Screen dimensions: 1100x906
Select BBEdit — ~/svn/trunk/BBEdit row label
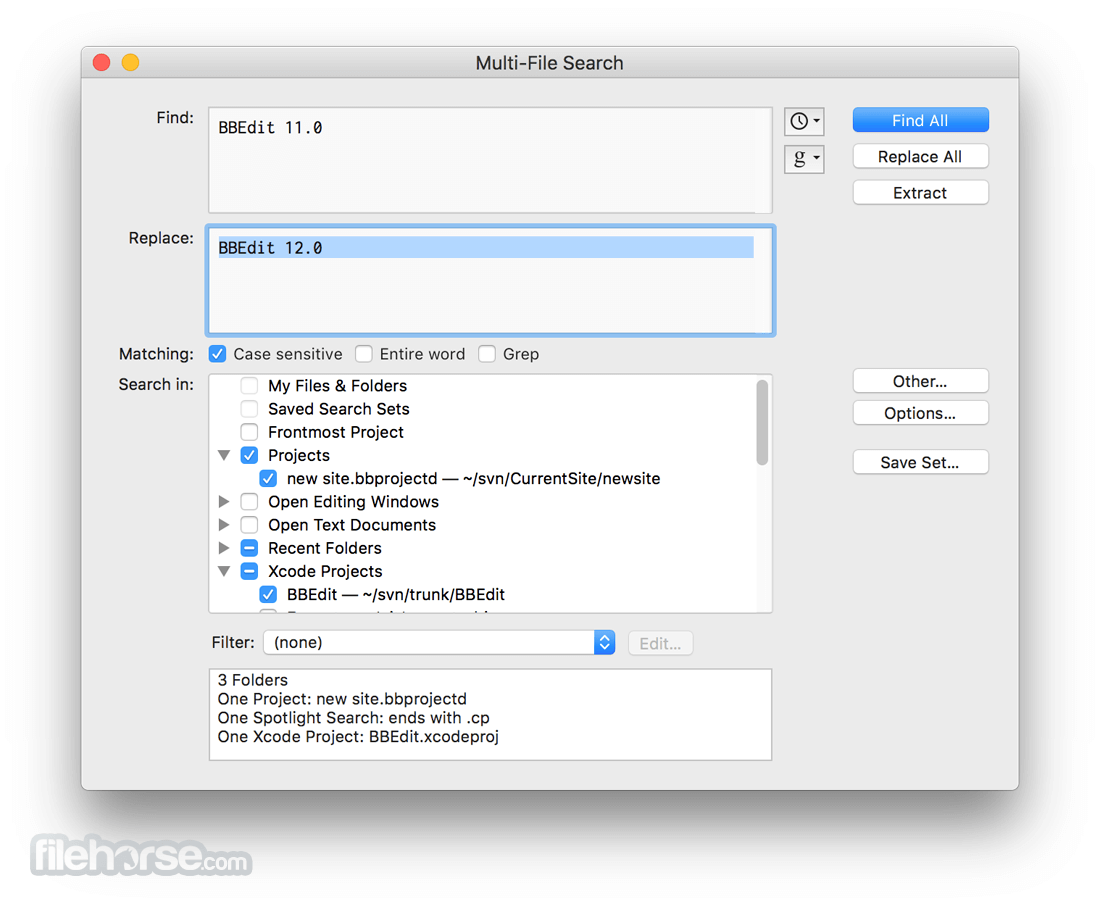pos(396,594)
